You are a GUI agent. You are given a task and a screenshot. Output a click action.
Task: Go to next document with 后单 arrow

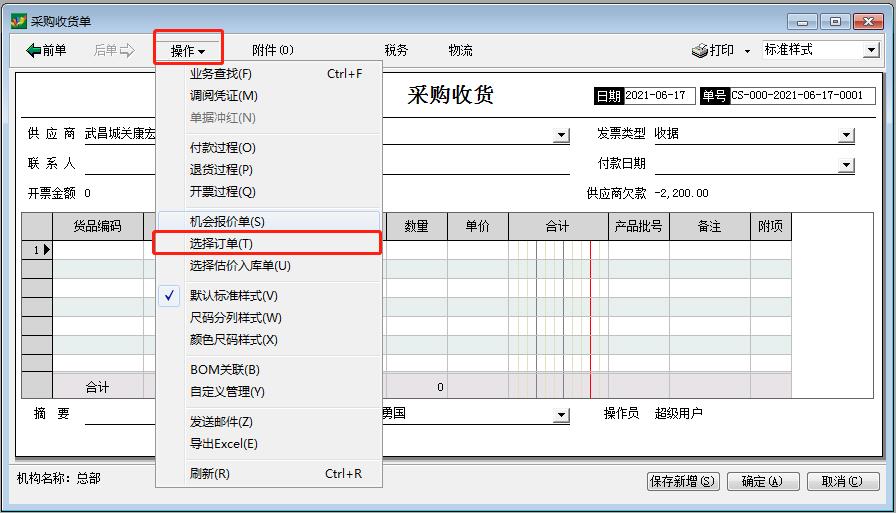(x=114, y=50)
